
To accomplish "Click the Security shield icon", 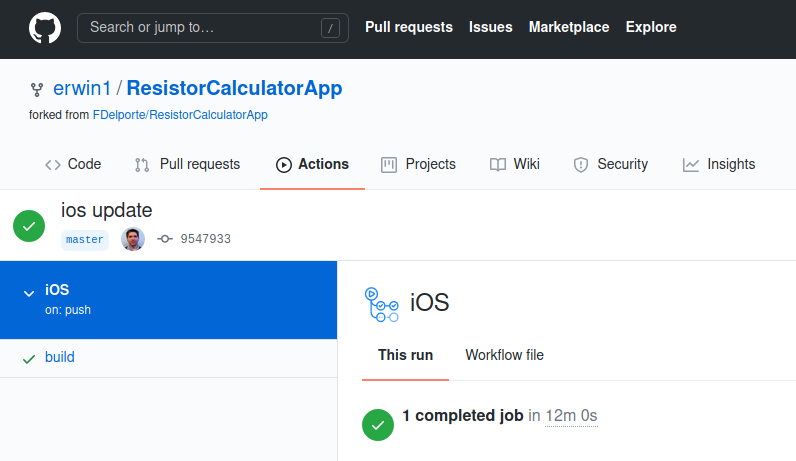I will (x=581, y=164).
